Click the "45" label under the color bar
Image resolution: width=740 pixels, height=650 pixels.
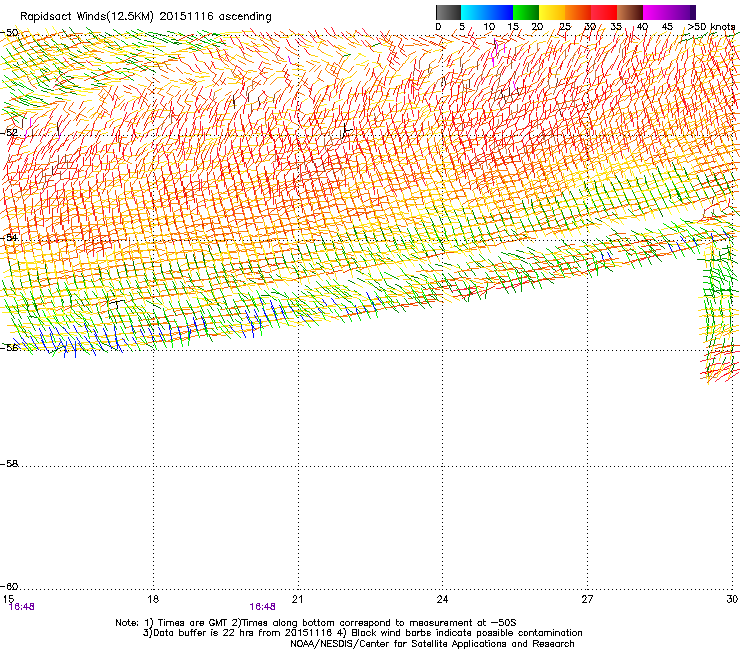667,27
